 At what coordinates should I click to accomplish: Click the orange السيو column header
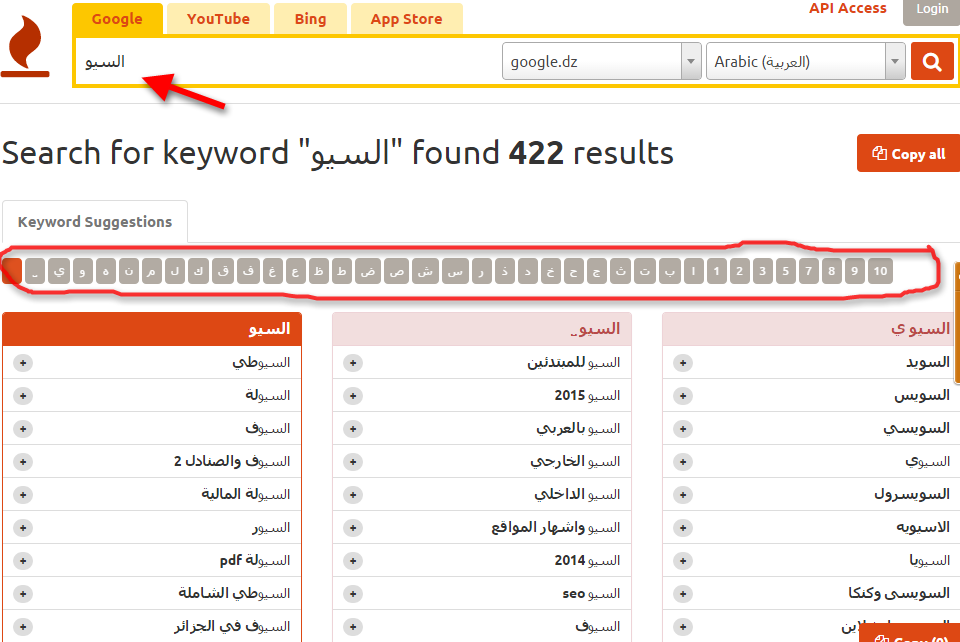tap(152, 329)
